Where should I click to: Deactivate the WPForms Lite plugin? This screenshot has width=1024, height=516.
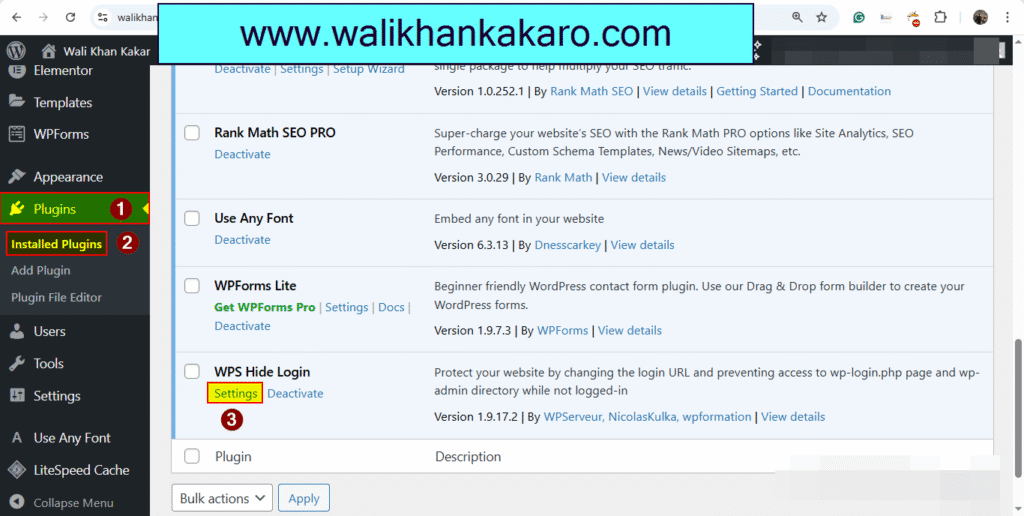pyautogui.click(x=242, y=325)
